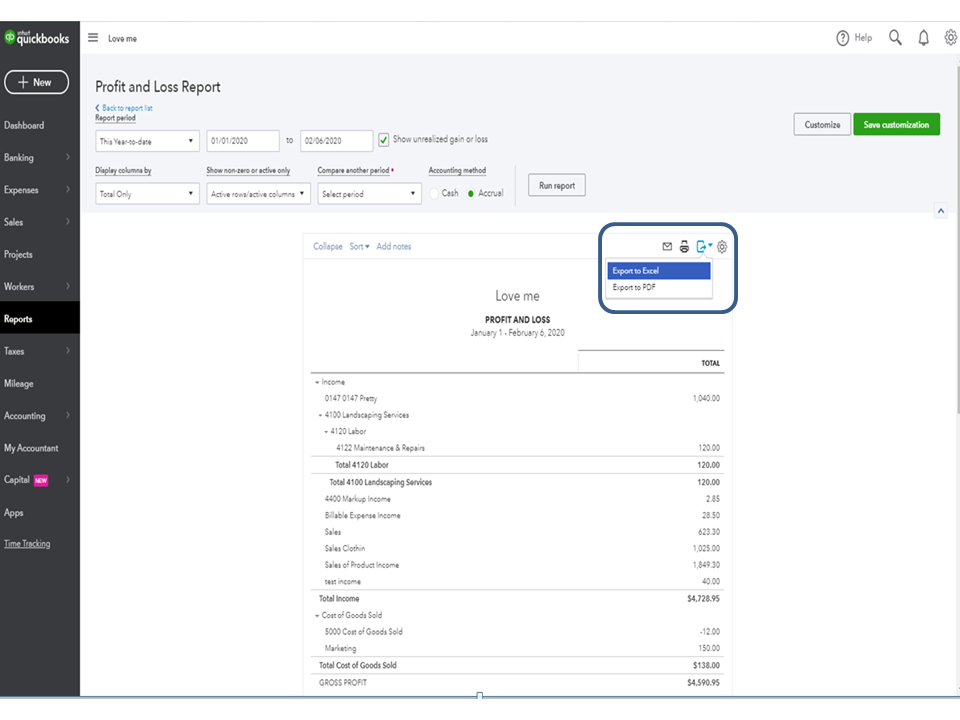The image size is (960, 720).
Task: Collapse the header panel with chevron
Action: coord(940,211)
